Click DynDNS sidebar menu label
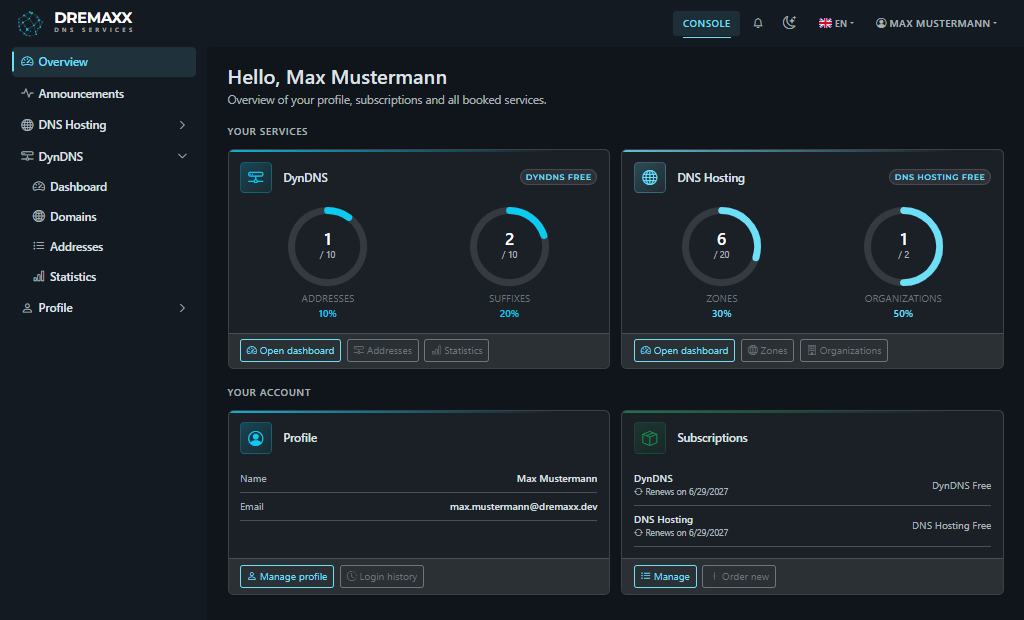Image resolution: width=1024 pixels, height=620 pixels. point(61,157)
